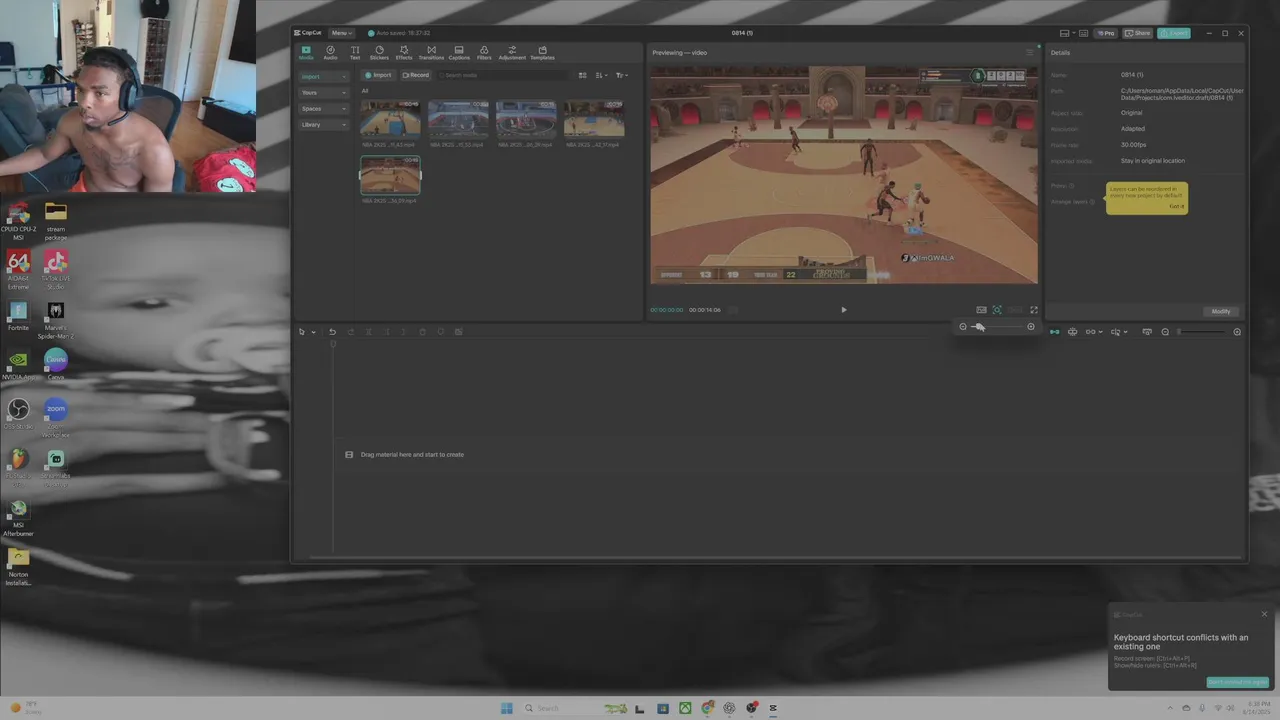The height and width of the screenshot is (720, 1280).
Task: Open the Text tab
Action: [355, 52]
